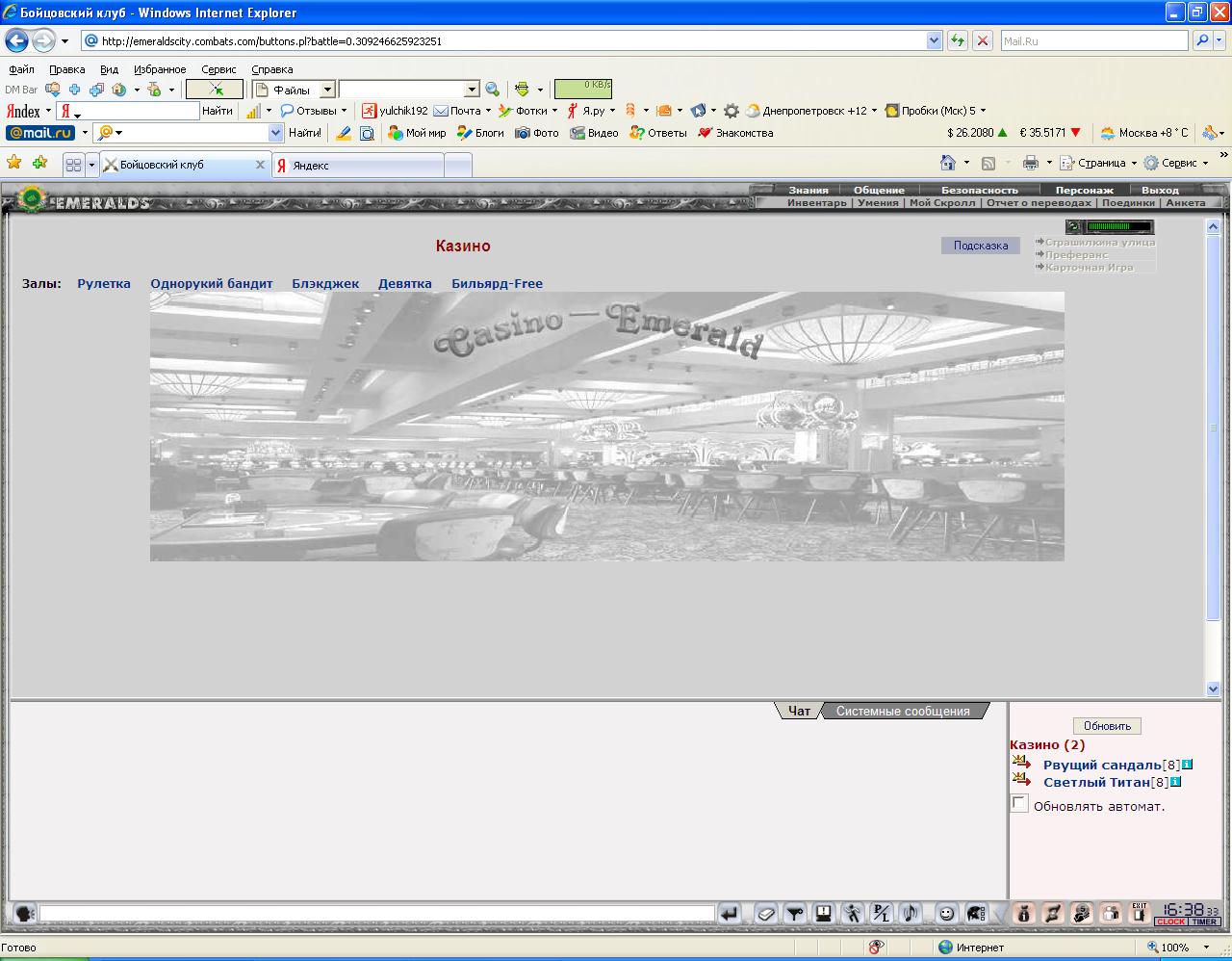Open the Файлы dropdown in DM Bar

327,90
